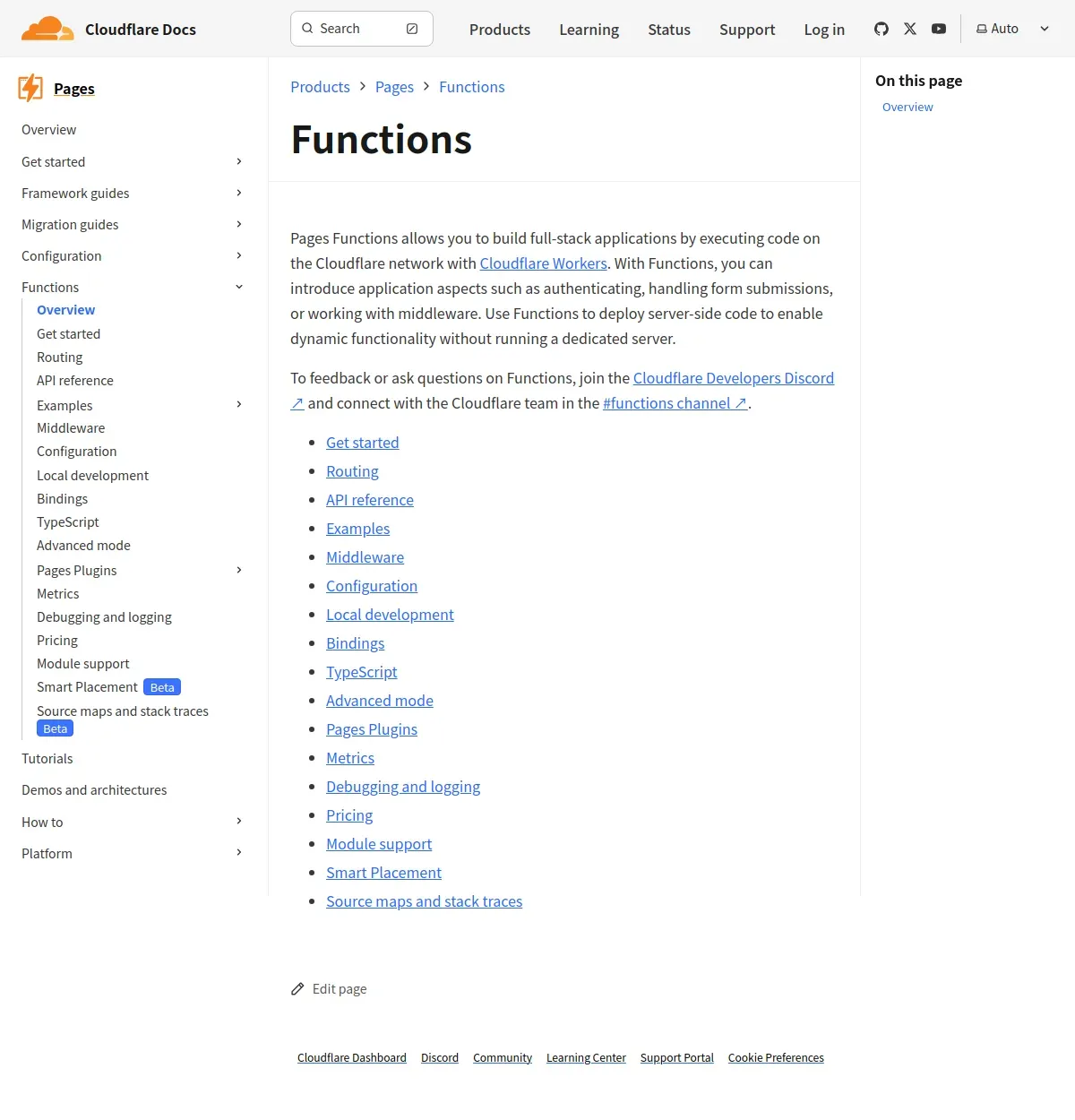Open the Discord footer link
The image size is (1075, 1120).
pyautogui.click(x=440, y=1058)
